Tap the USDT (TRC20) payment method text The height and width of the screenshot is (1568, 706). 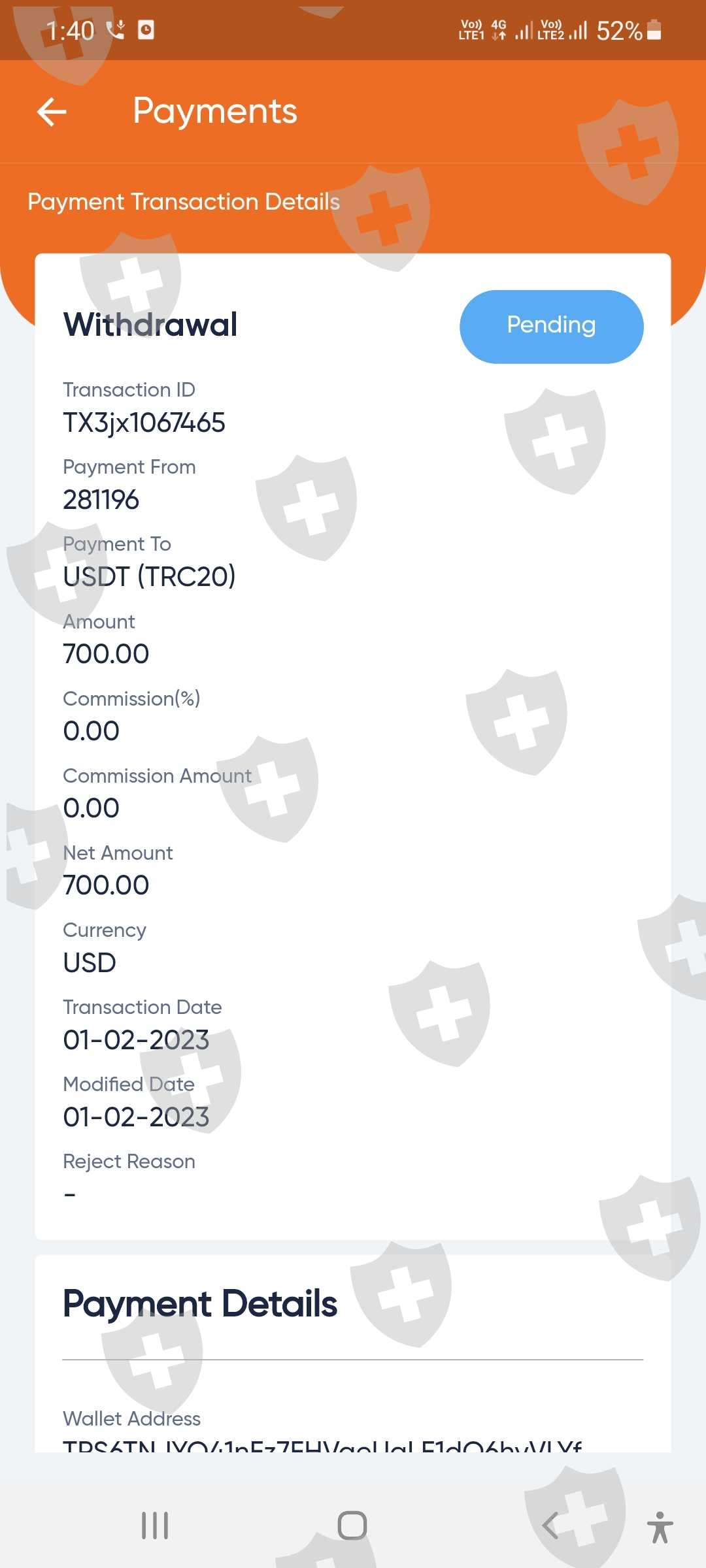click(149, 577)
